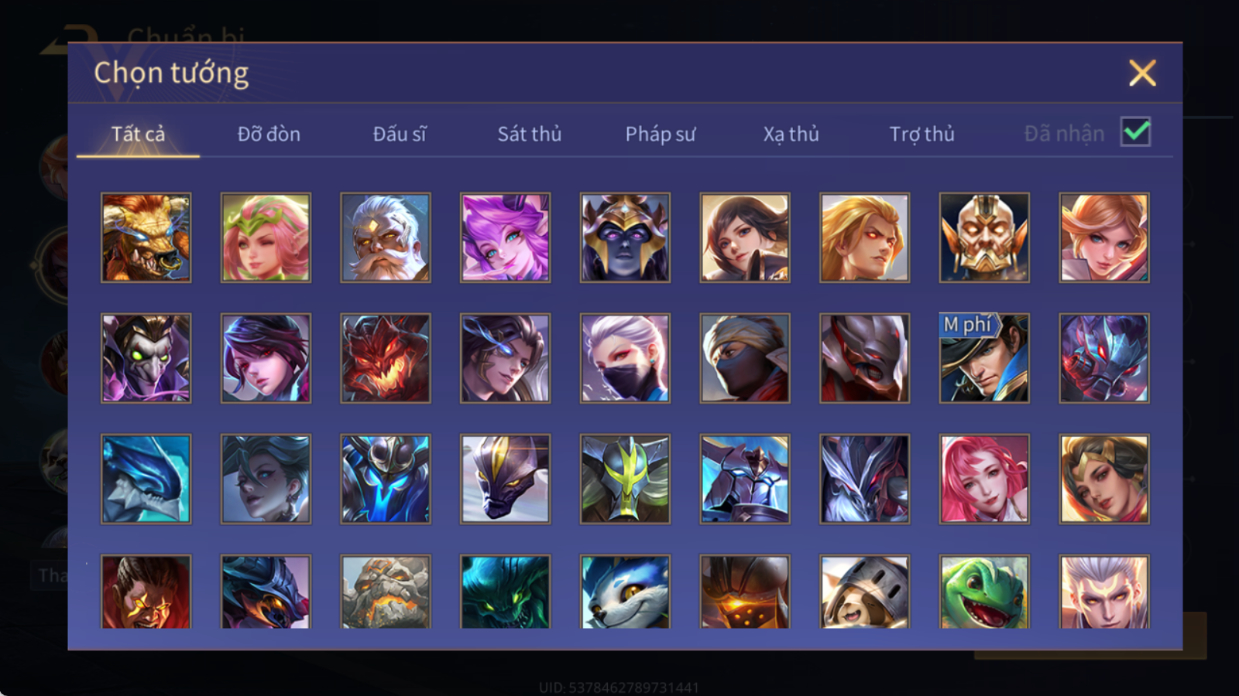Select the Tất cả tab
1239x696 pixels.
(138, 134)
